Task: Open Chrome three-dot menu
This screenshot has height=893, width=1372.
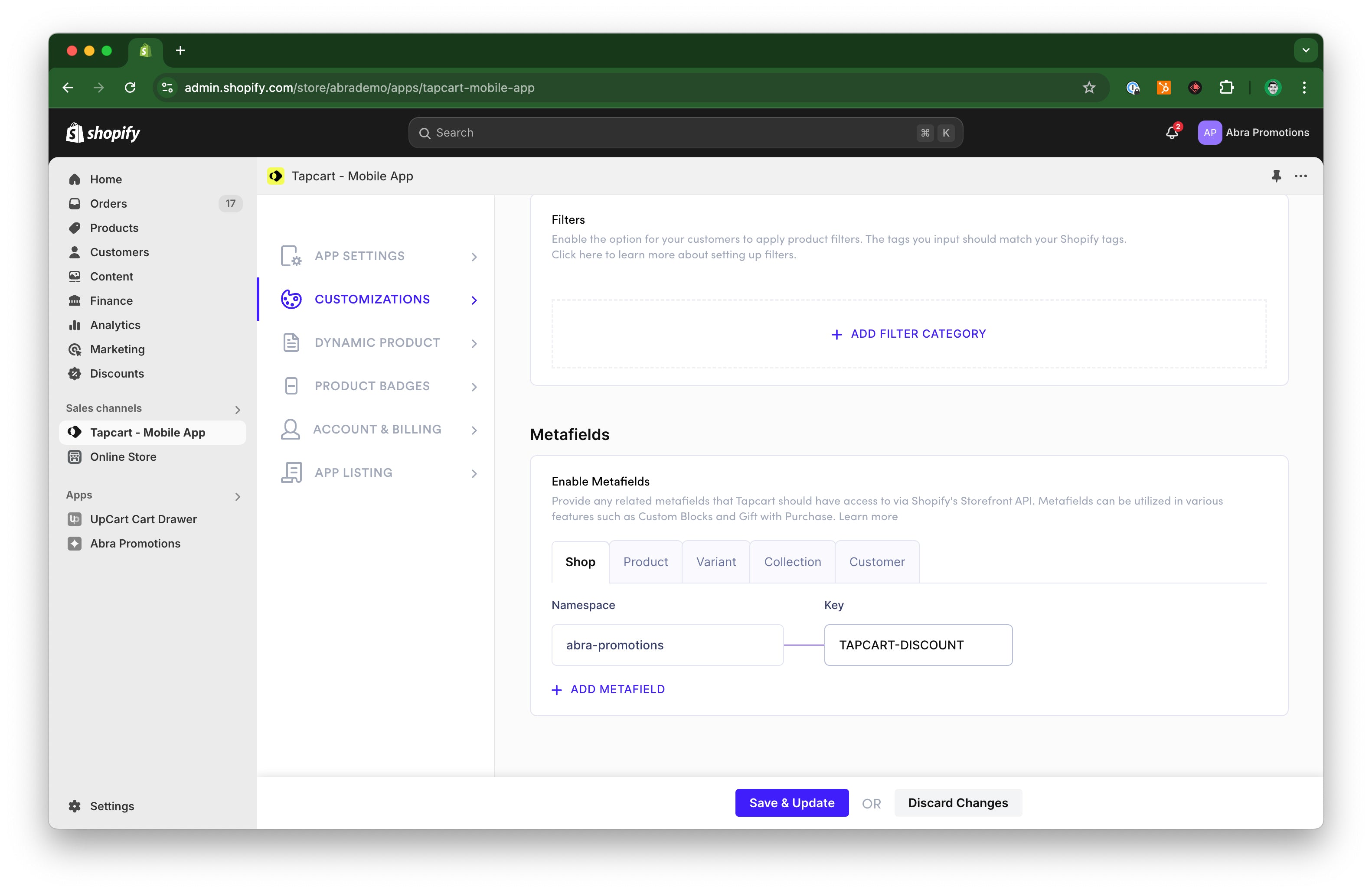Action: (1304, 88)
